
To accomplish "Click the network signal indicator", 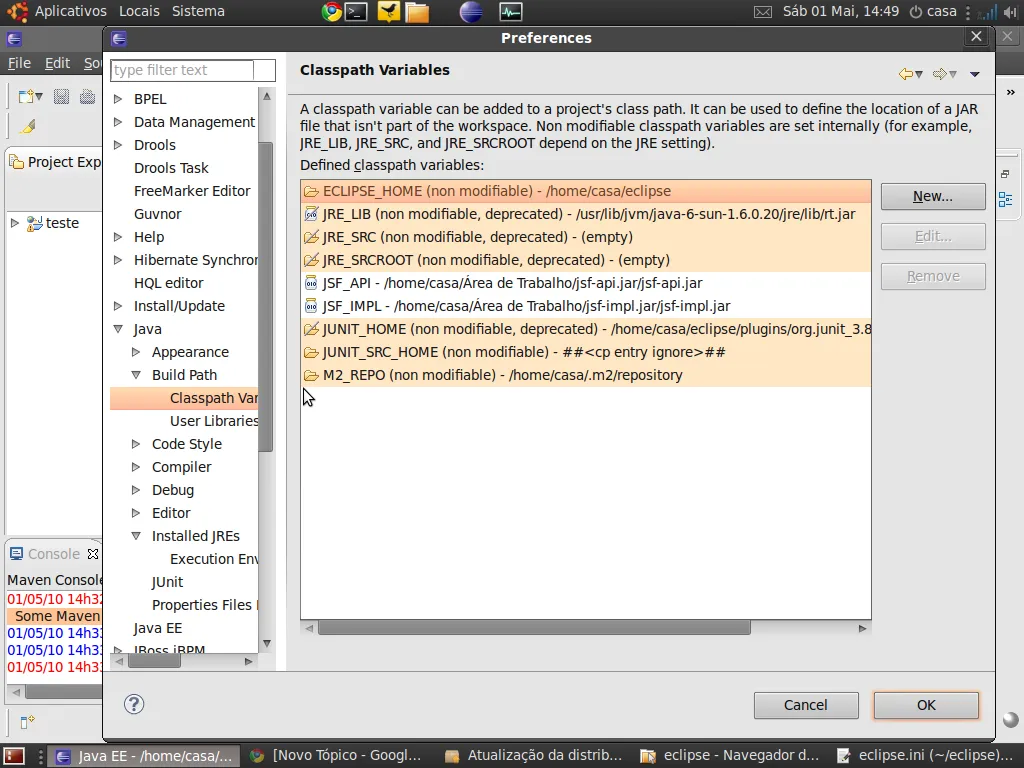I will coord(989,12).
